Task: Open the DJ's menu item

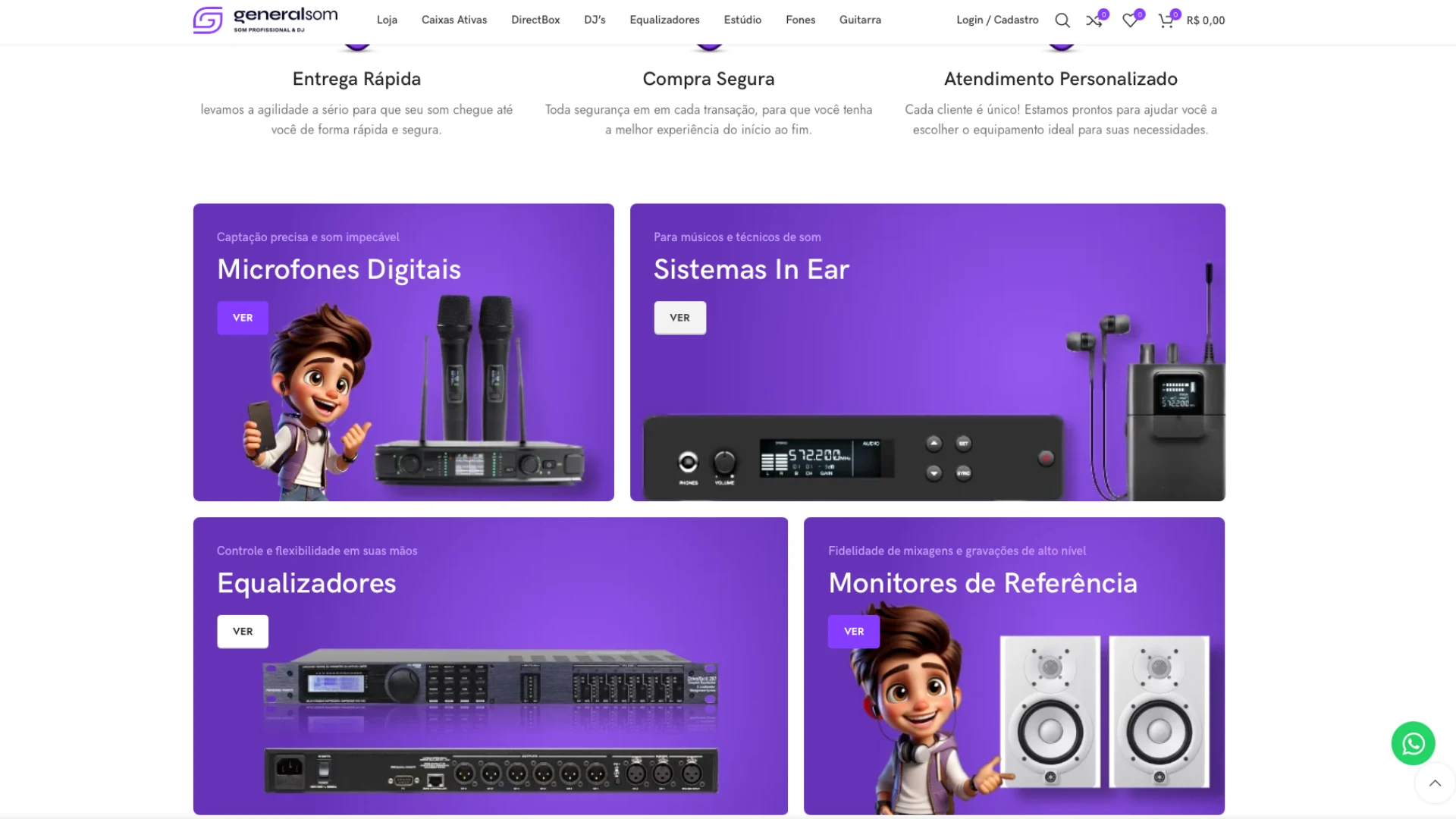Action: point(595,20)
